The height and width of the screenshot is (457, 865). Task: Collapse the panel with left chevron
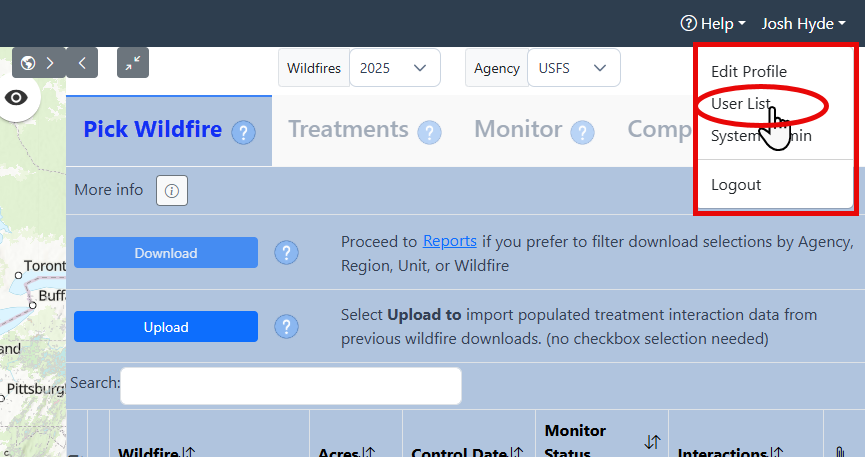pos(82,63)
